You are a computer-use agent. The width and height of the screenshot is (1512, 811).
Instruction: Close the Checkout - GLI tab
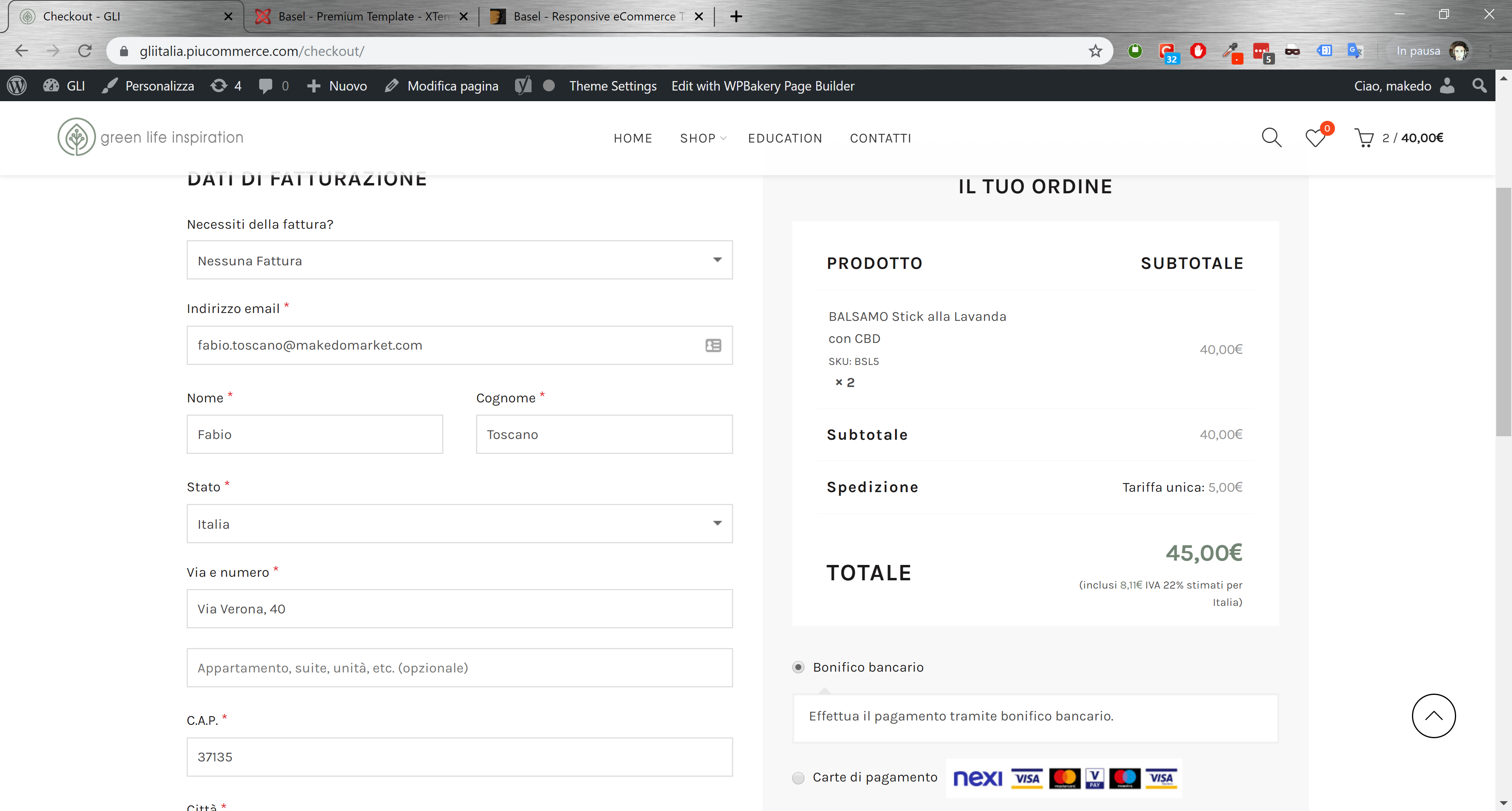click(228, 17)
